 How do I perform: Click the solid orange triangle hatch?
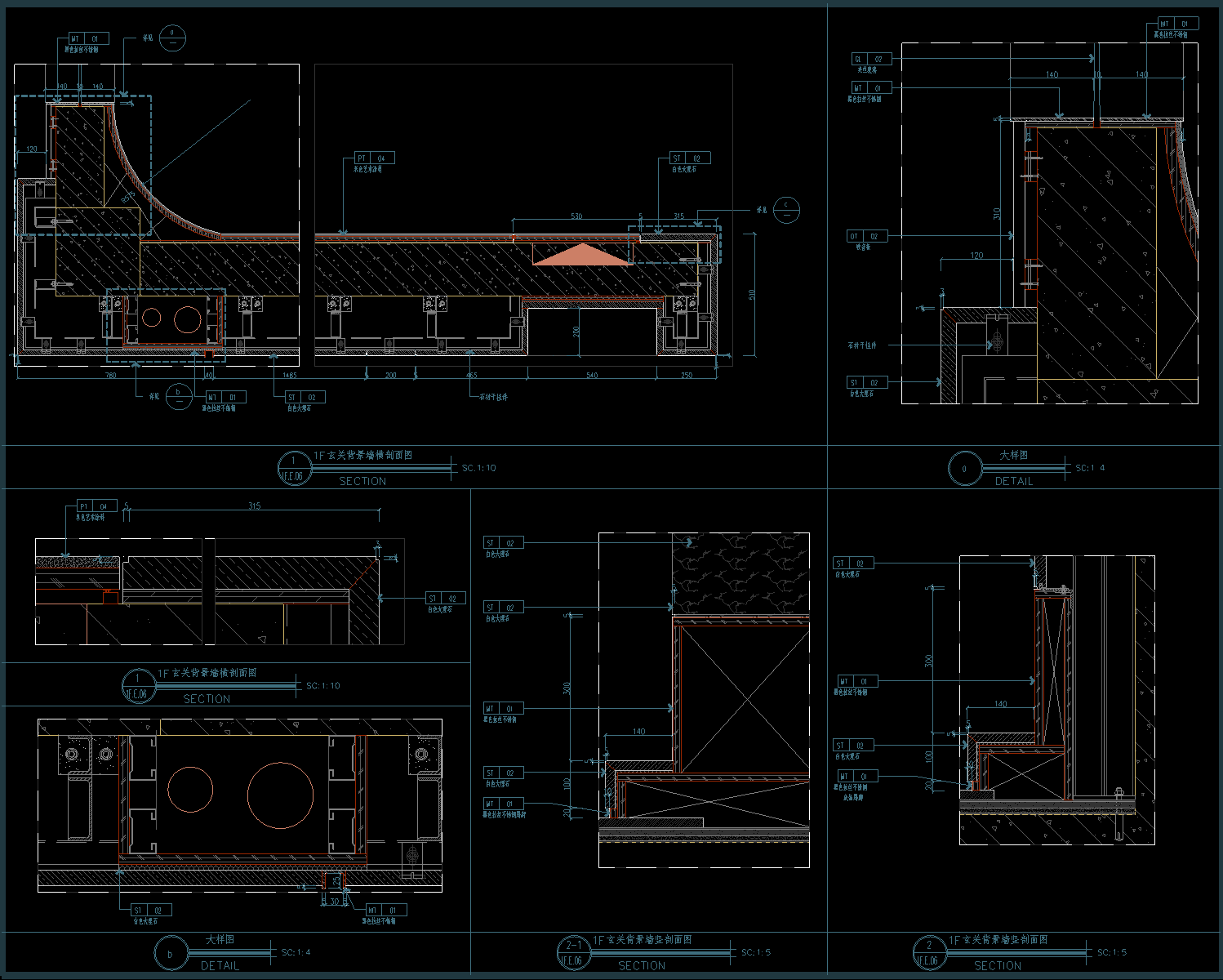pos(582,256)
